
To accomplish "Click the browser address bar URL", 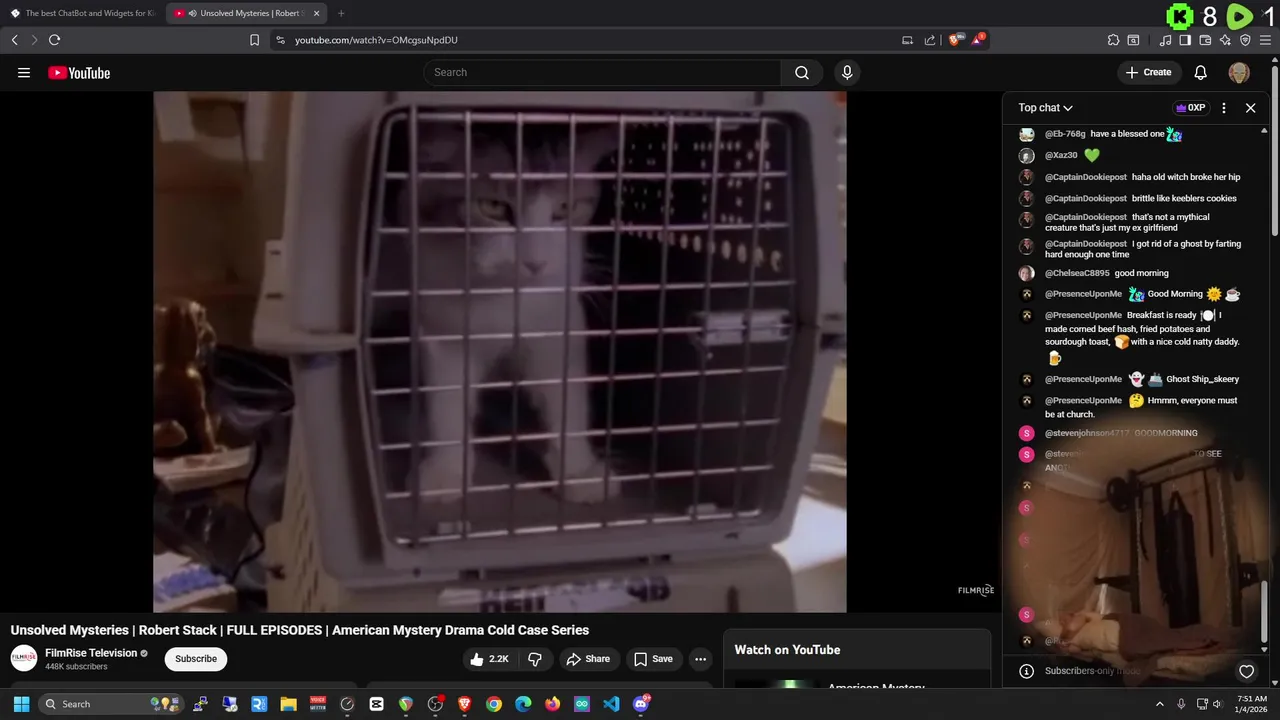I will coord(376,40).
